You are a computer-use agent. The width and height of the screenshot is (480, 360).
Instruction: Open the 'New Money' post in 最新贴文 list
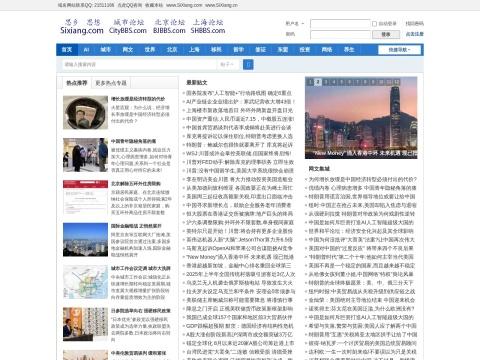tap(240, 257)
